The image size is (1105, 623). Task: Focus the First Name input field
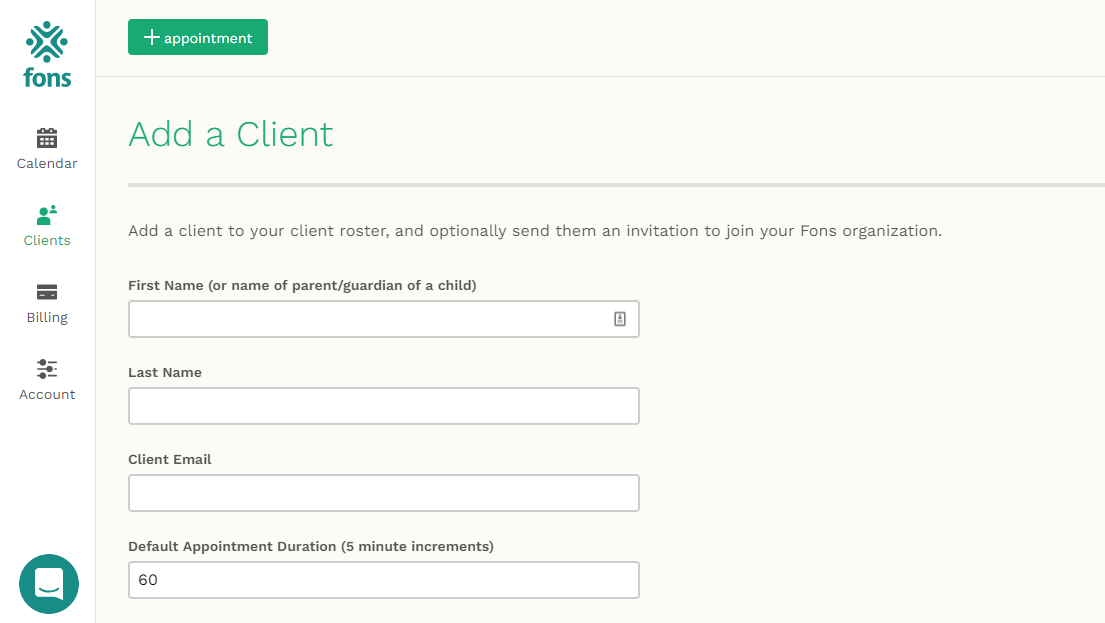(x=368, y=319)
